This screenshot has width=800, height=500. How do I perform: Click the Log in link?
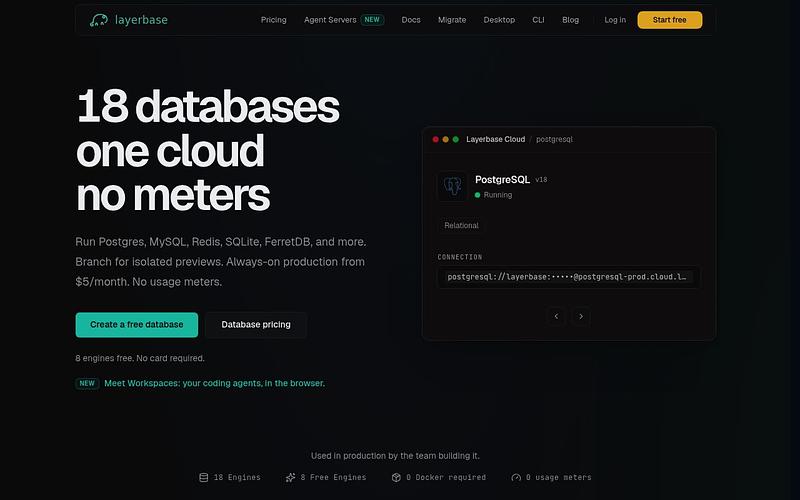[x=615, y=20]
